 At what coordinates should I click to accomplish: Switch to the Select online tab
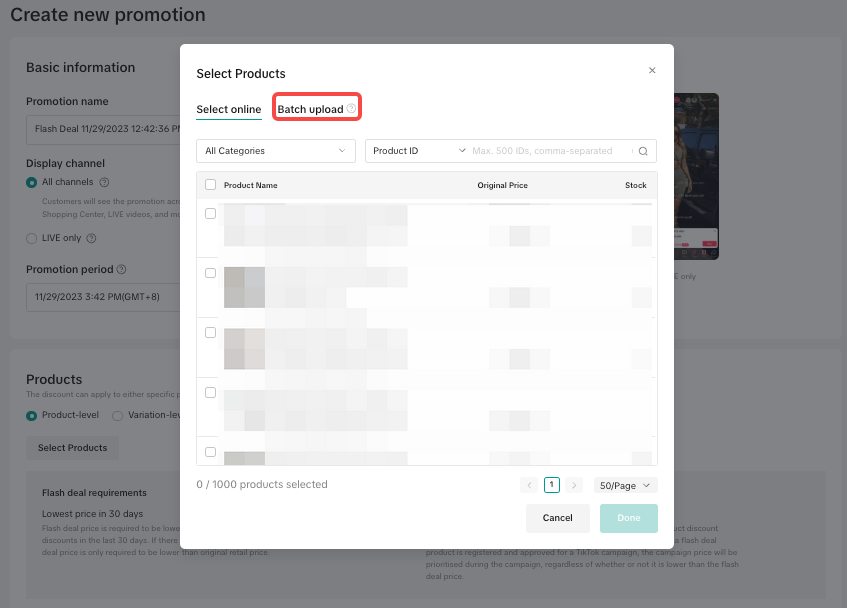pyautogui.click(x=228, y=109)
